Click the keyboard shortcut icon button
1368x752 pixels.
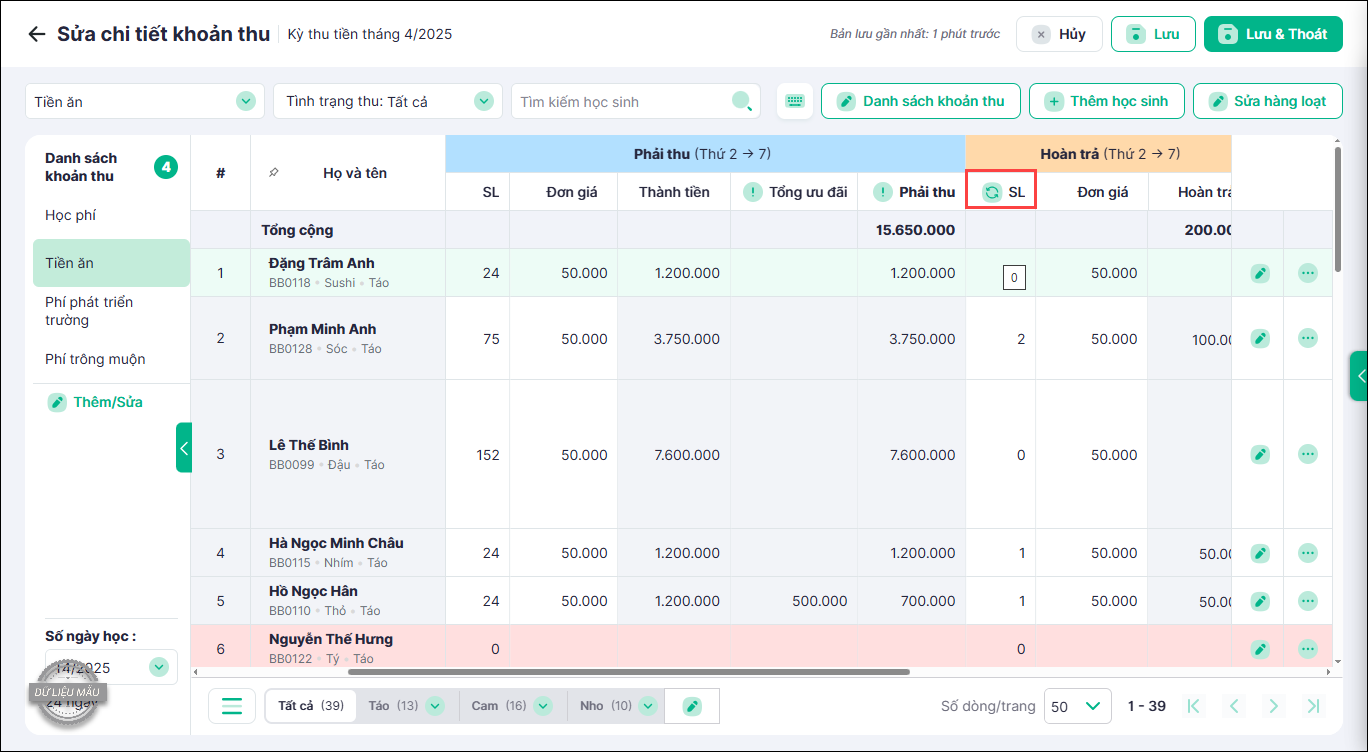795,101
